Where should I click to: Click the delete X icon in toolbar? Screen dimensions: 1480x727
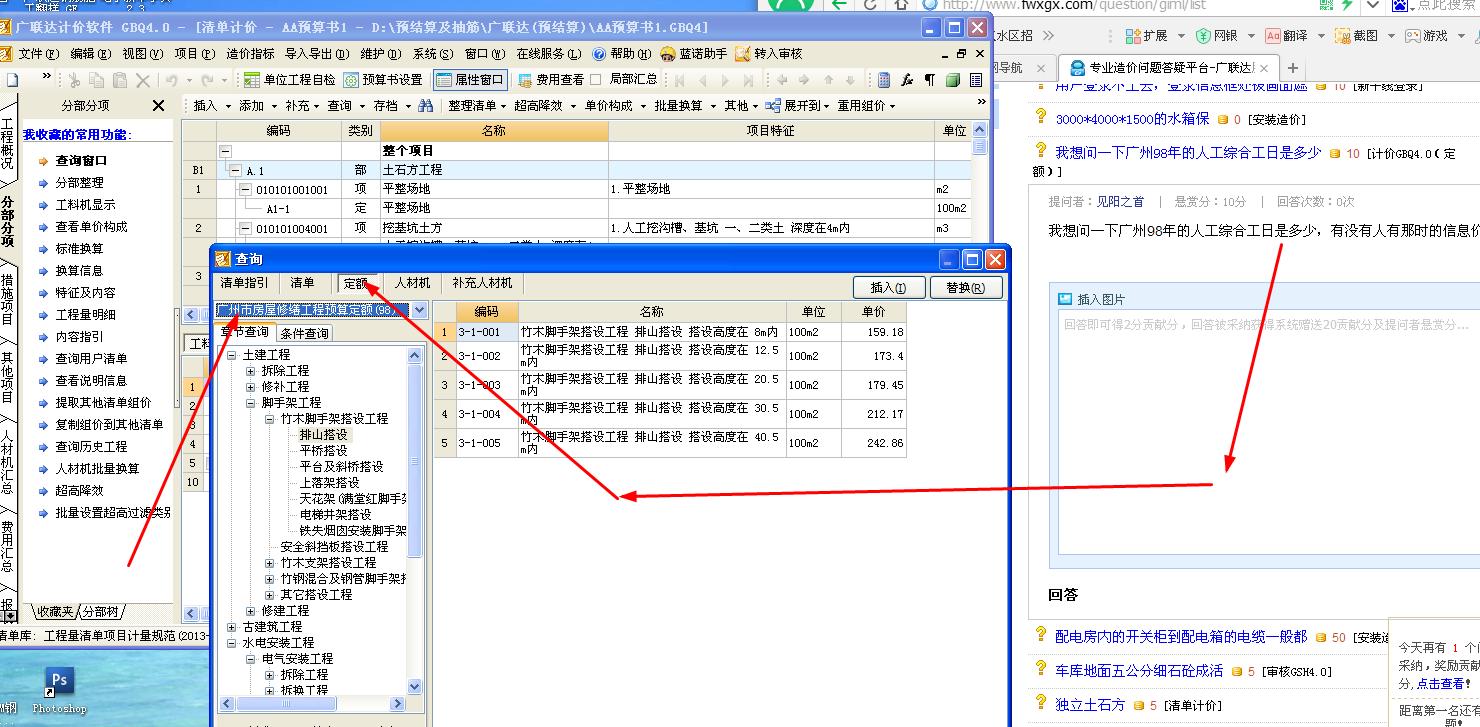pos(142,80)
